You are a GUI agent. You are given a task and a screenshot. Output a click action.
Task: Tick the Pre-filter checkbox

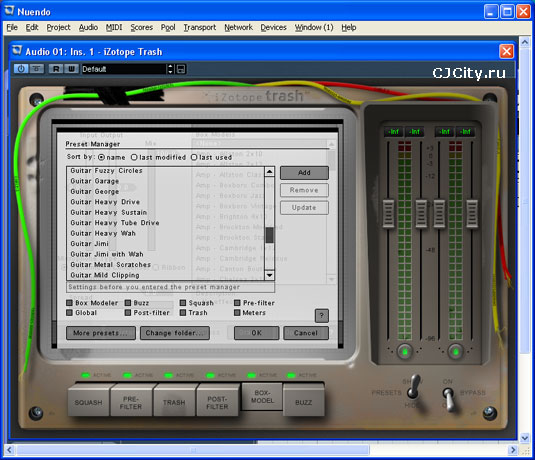237,303
